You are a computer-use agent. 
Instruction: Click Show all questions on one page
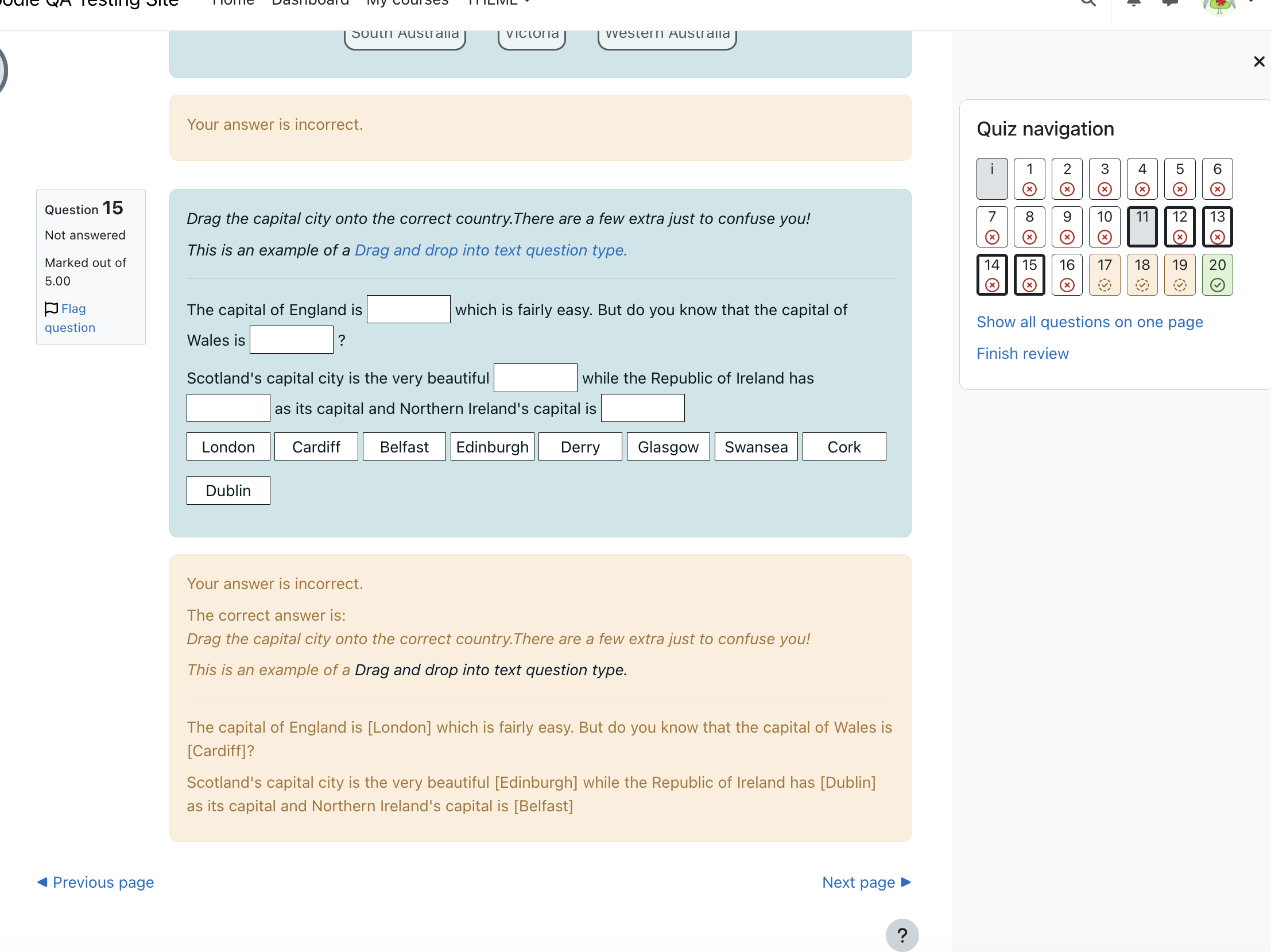point(1090,322)
